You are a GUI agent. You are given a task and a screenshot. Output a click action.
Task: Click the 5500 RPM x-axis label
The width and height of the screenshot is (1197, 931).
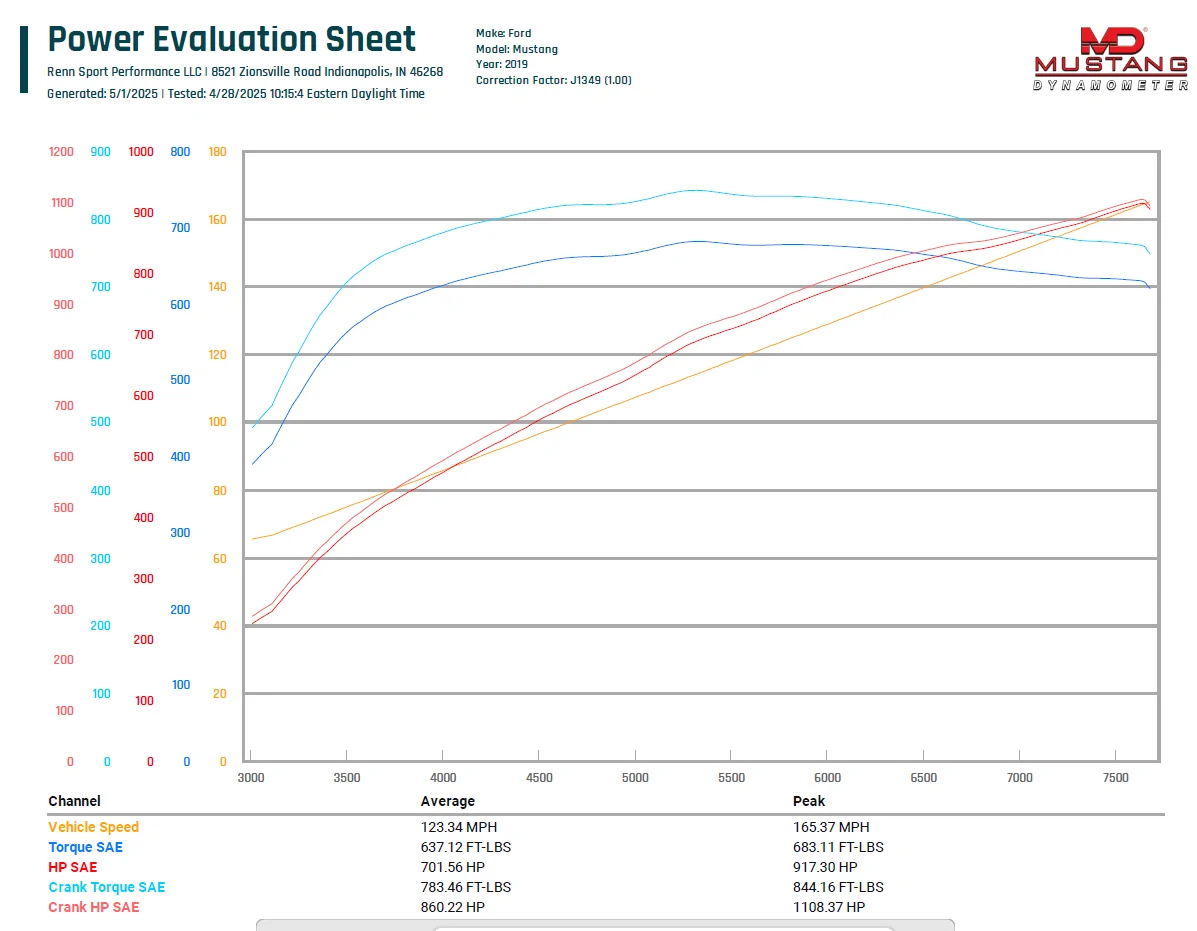pos(731,778)
